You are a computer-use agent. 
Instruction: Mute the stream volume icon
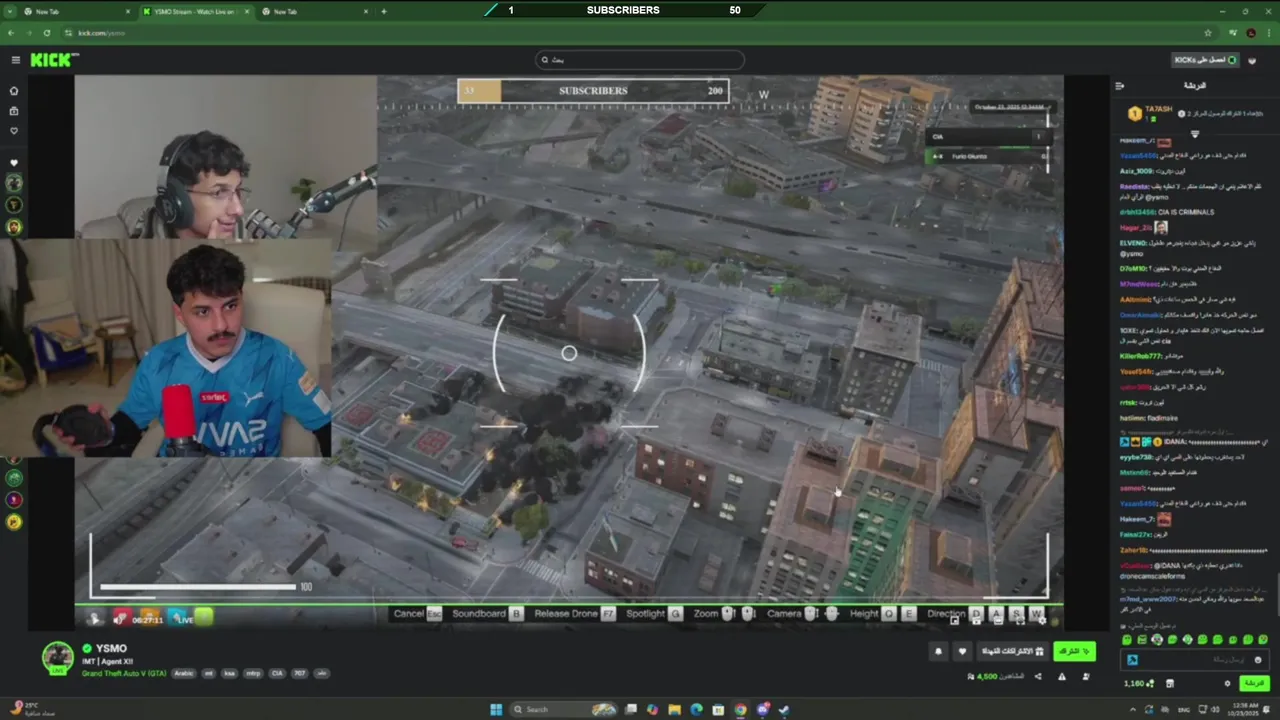120,619
